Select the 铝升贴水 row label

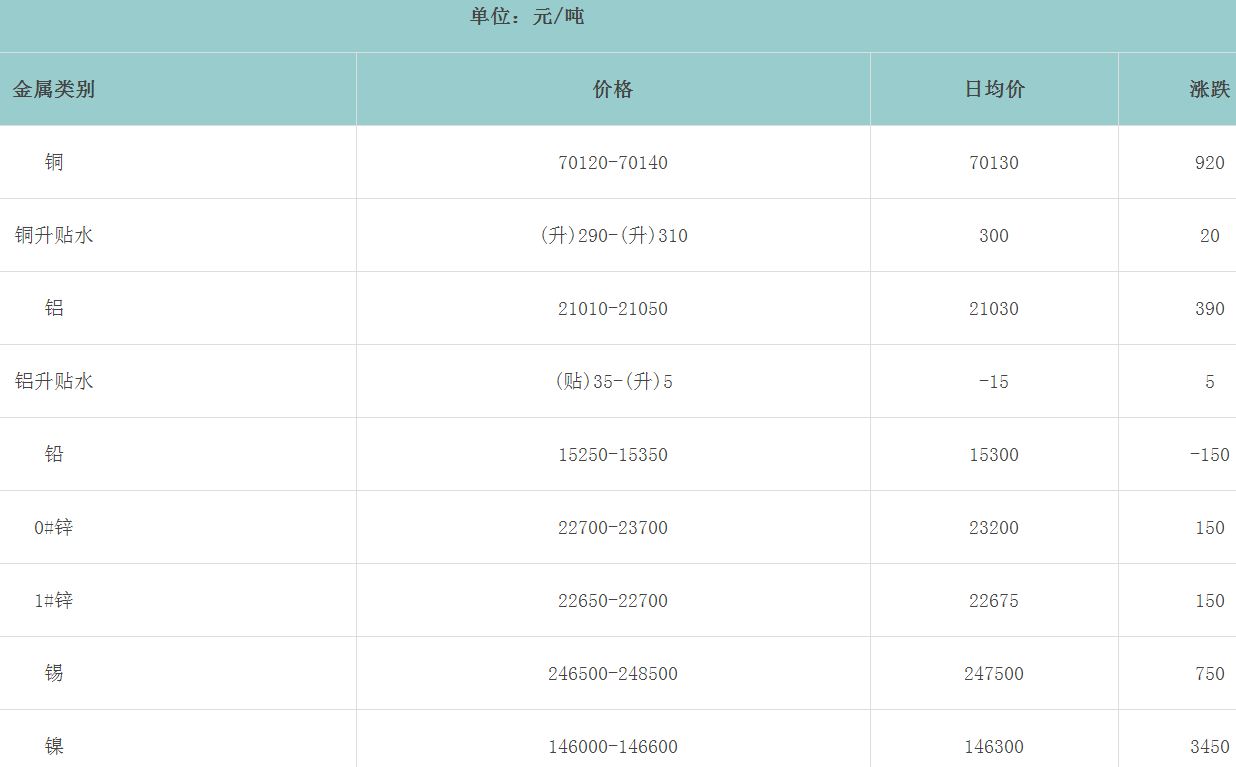tap(54, 381)
